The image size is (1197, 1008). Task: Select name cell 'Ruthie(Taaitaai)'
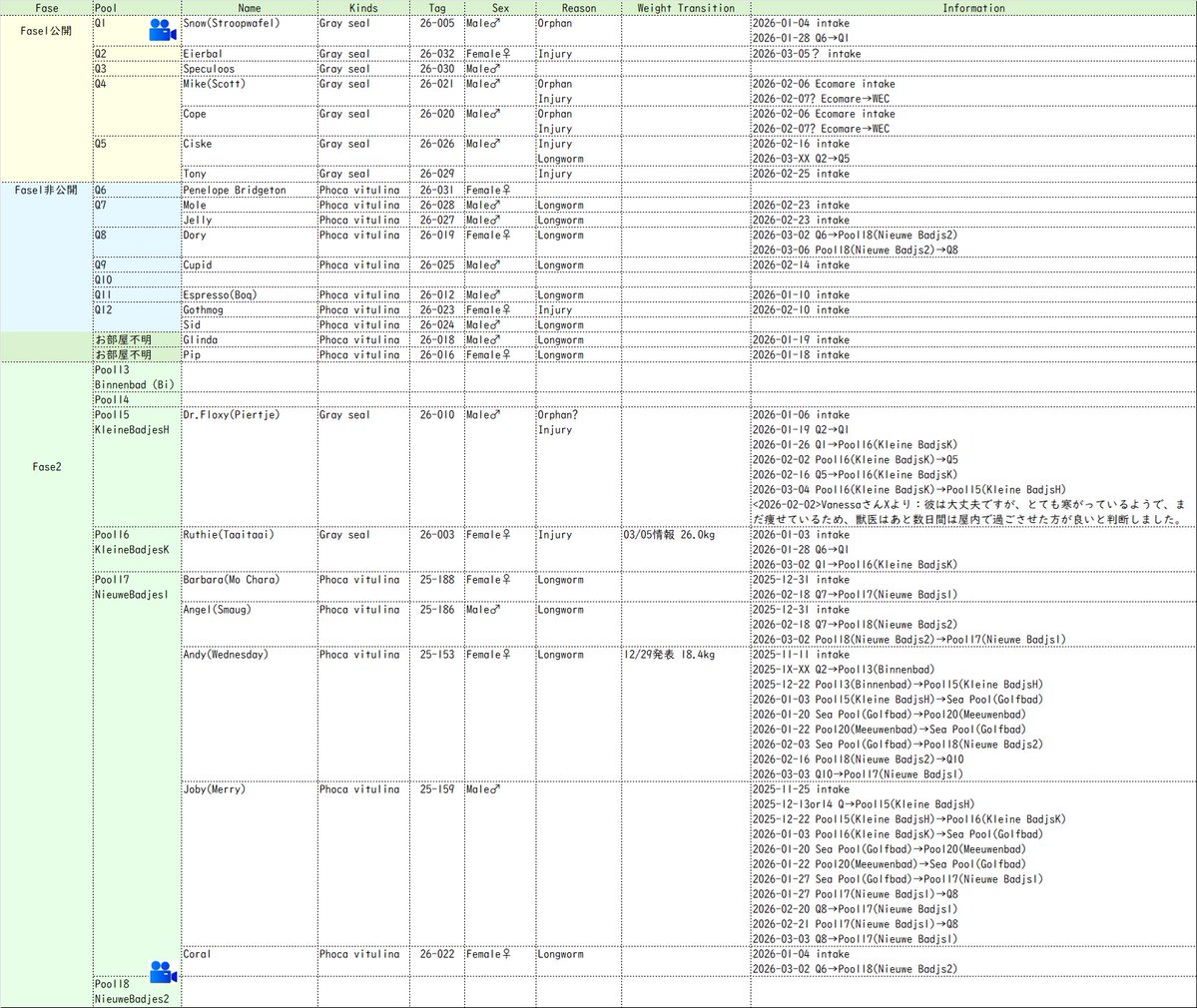[250, 549]
